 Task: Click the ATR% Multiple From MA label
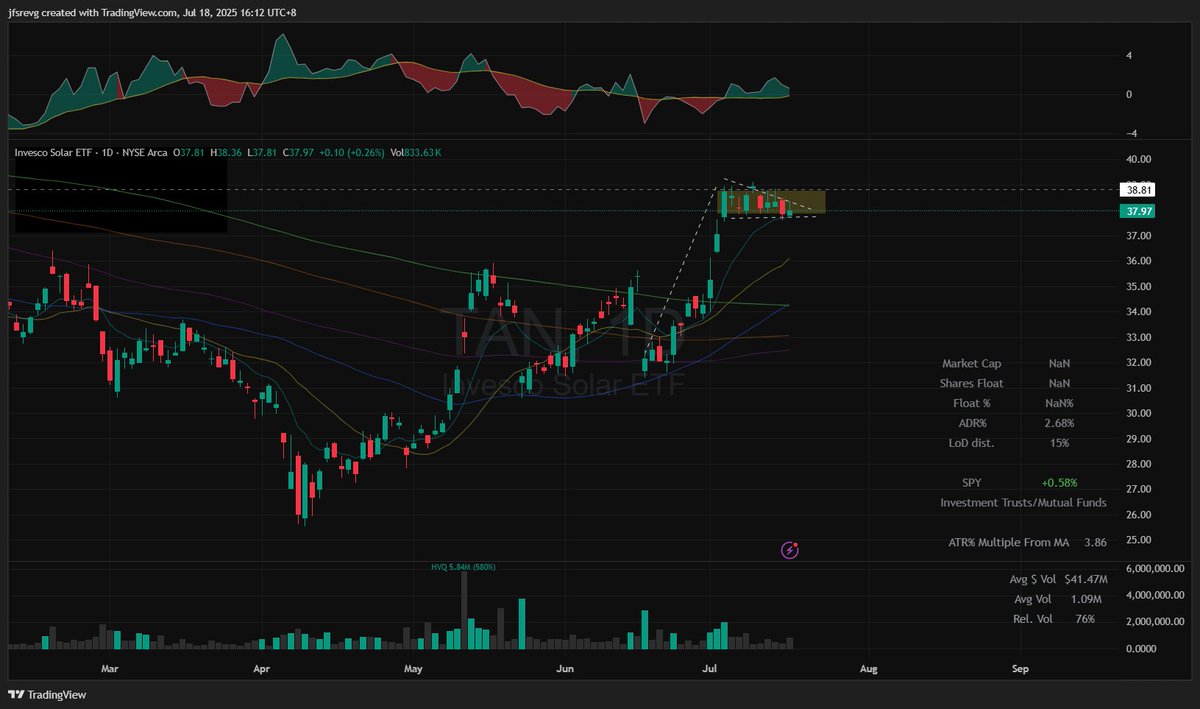tap(1009, 542)
